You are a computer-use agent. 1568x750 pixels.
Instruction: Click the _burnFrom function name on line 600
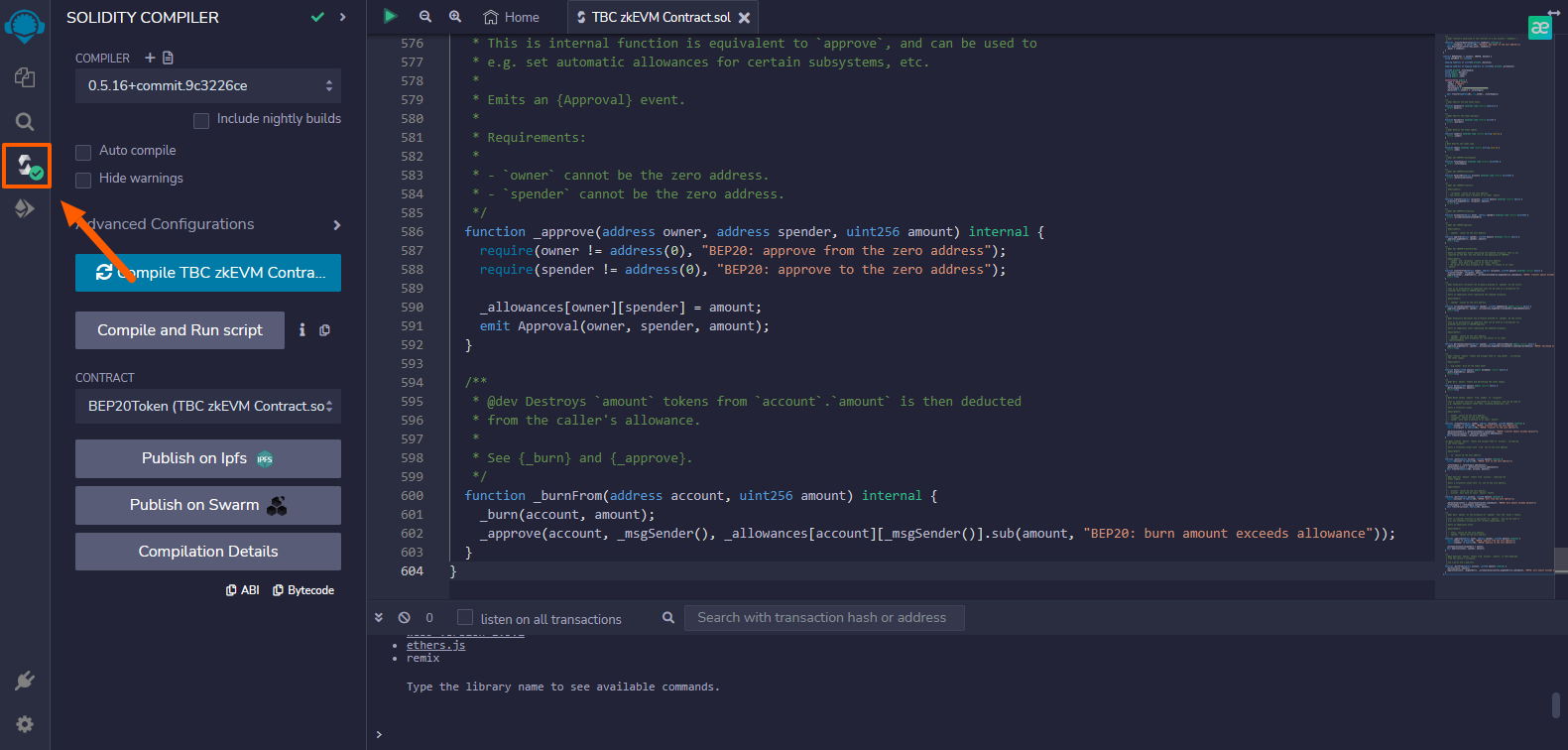(567, 495)
